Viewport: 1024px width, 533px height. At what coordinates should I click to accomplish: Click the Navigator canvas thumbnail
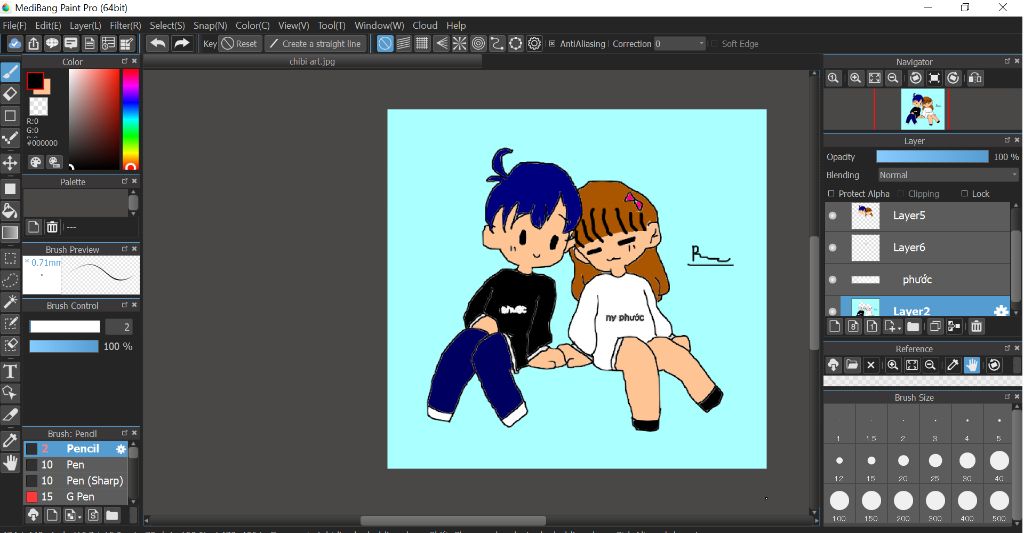(922, 109)
